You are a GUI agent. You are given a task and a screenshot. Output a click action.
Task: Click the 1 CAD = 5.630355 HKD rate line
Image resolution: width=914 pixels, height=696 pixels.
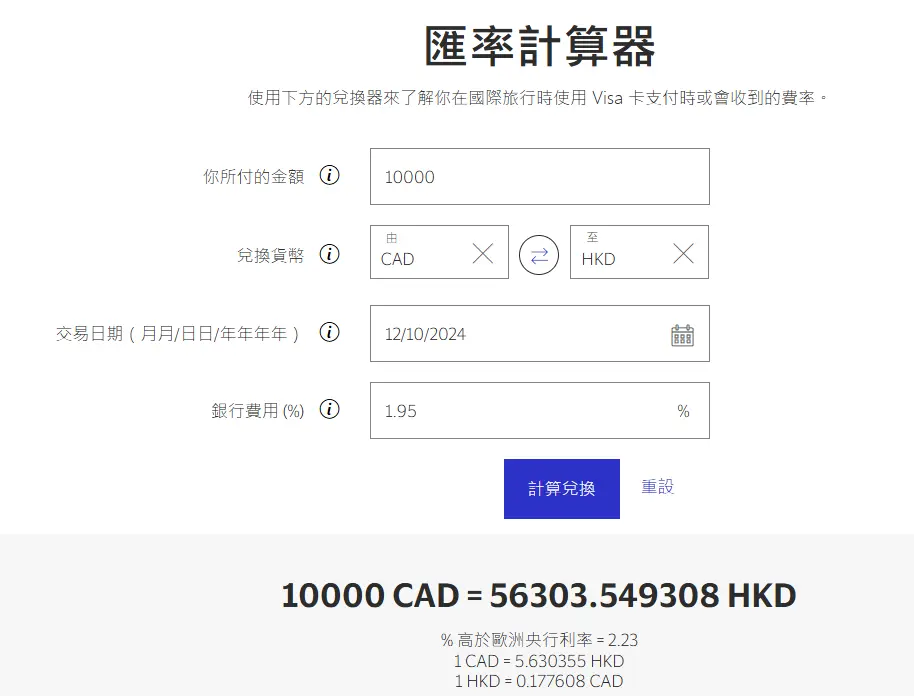coord(539,661)
